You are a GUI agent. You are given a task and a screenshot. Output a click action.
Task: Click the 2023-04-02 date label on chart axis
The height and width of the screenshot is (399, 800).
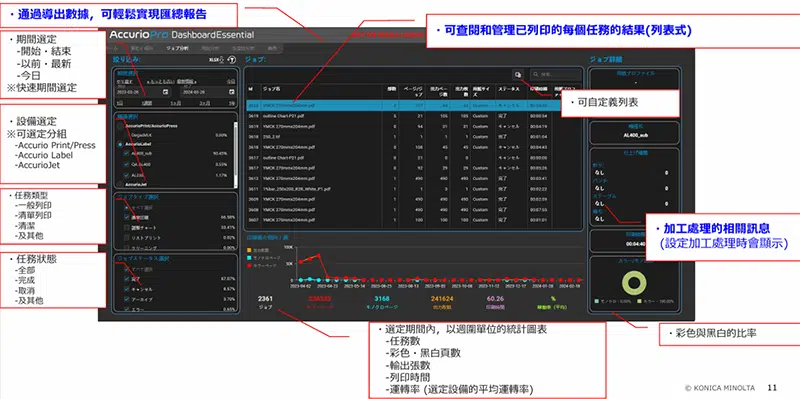[x=302, y=287]
